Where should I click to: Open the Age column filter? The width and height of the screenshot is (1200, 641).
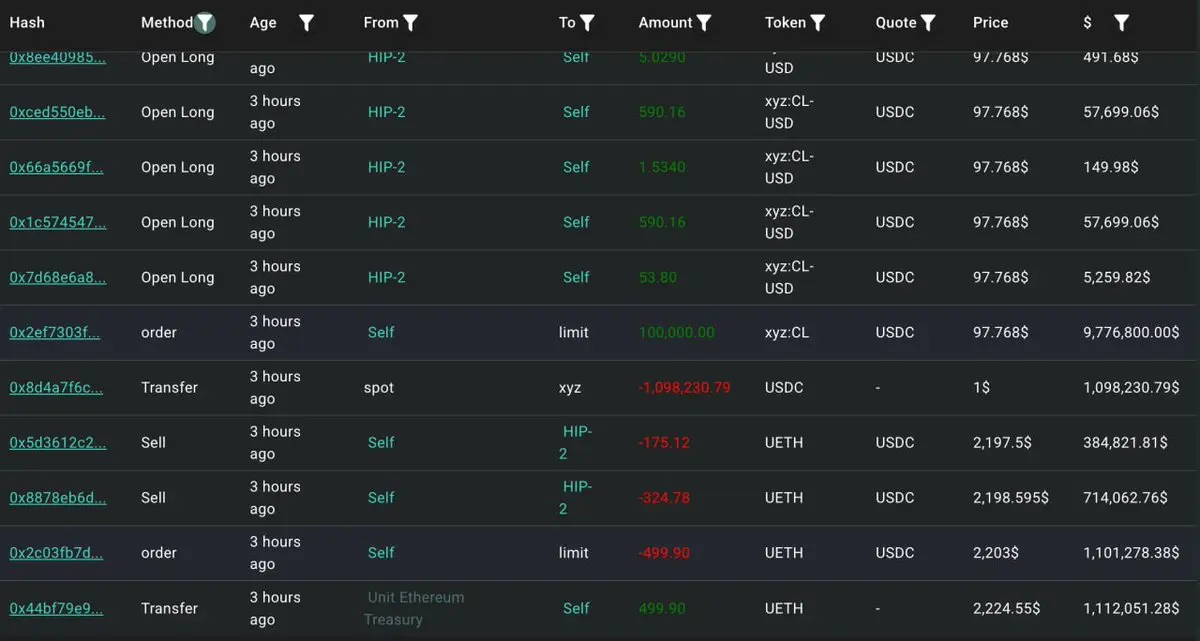pyautogui.click(x=306, y=22)
